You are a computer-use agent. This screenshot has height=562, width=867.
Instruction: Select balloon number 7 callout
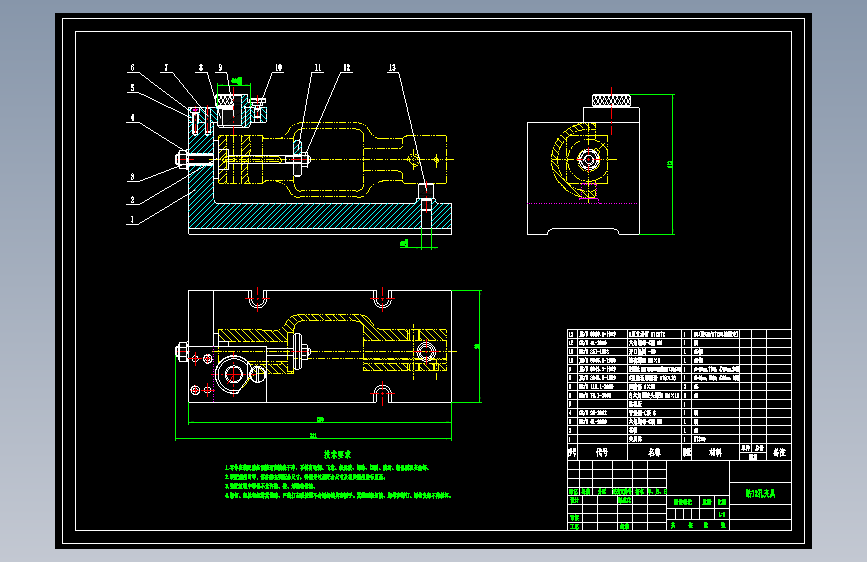click(x=166, y=67)
